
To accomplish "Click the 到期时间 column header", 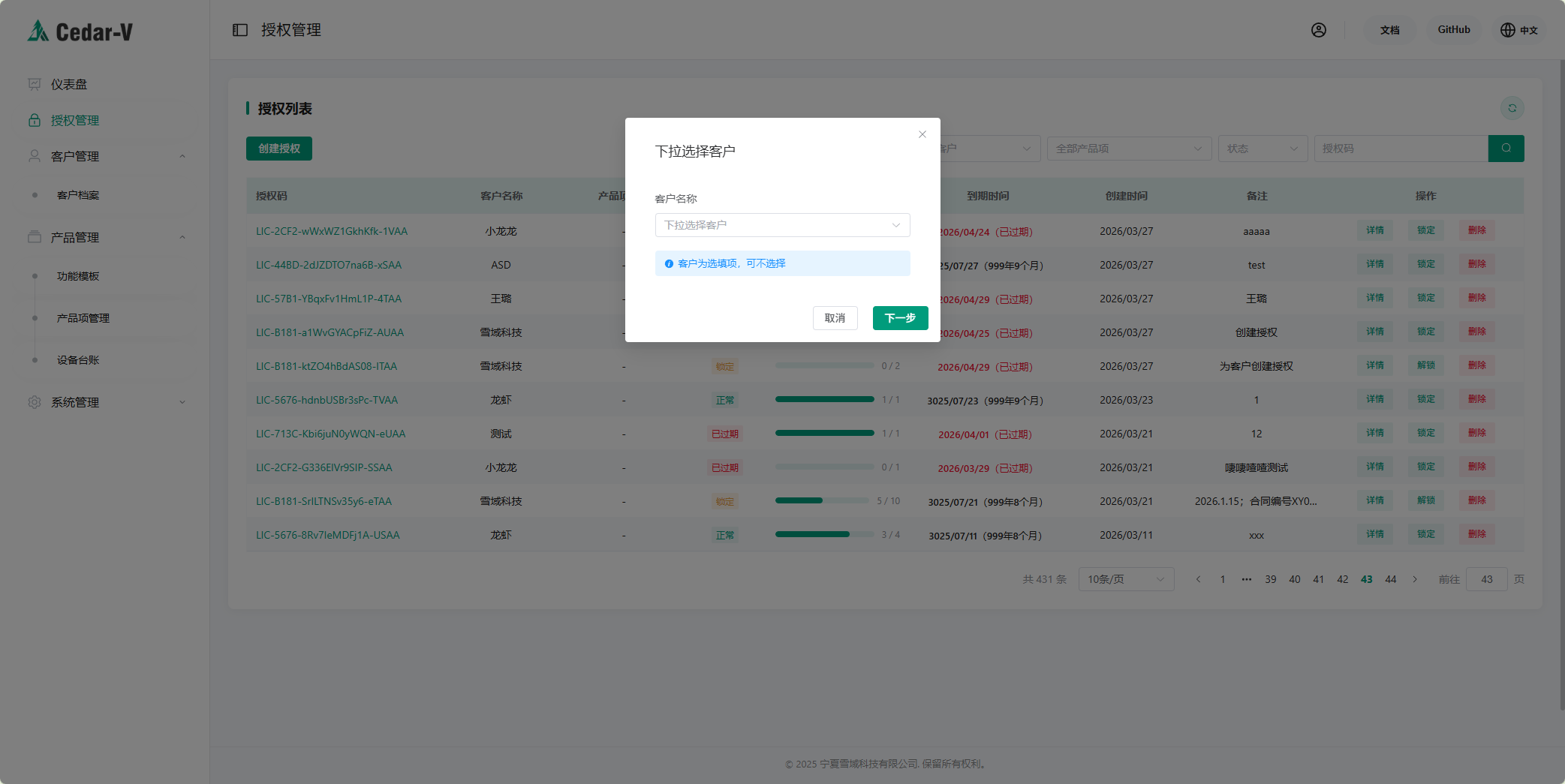I will (988, 196).
